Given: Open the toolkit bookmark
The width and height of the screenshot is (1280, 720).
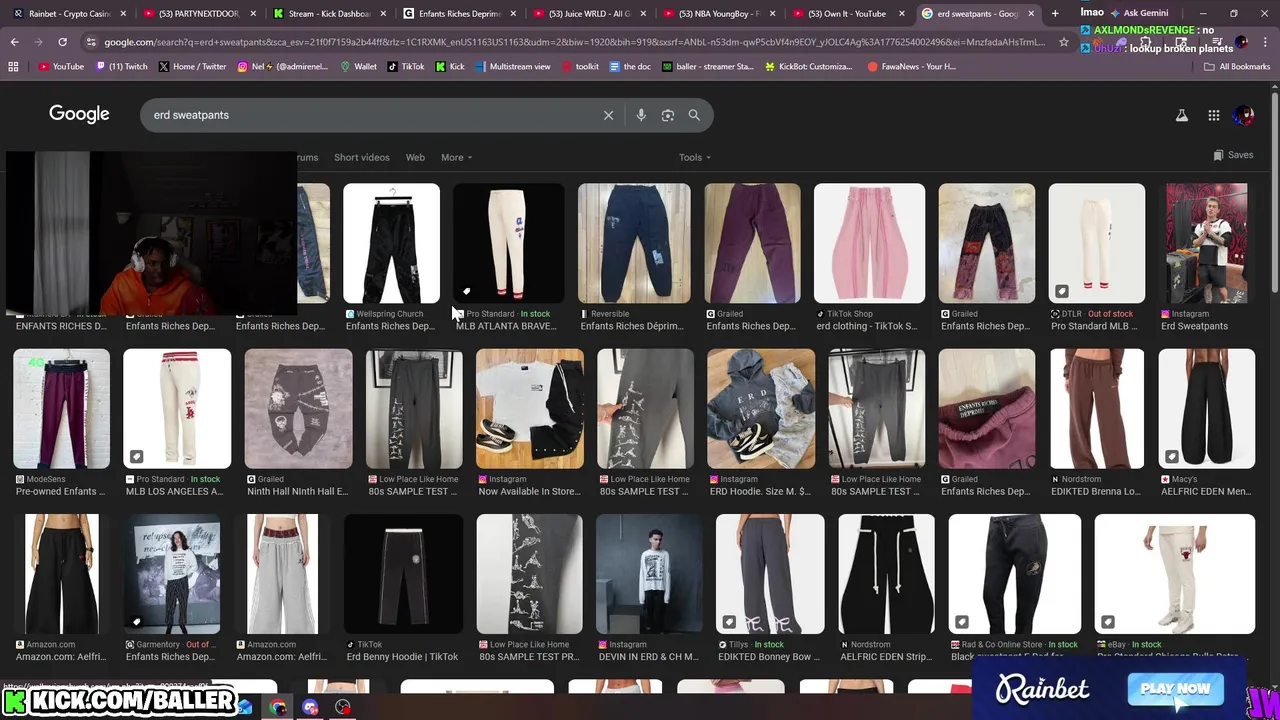Looking at the screenshot, I should tap(579, 66).
